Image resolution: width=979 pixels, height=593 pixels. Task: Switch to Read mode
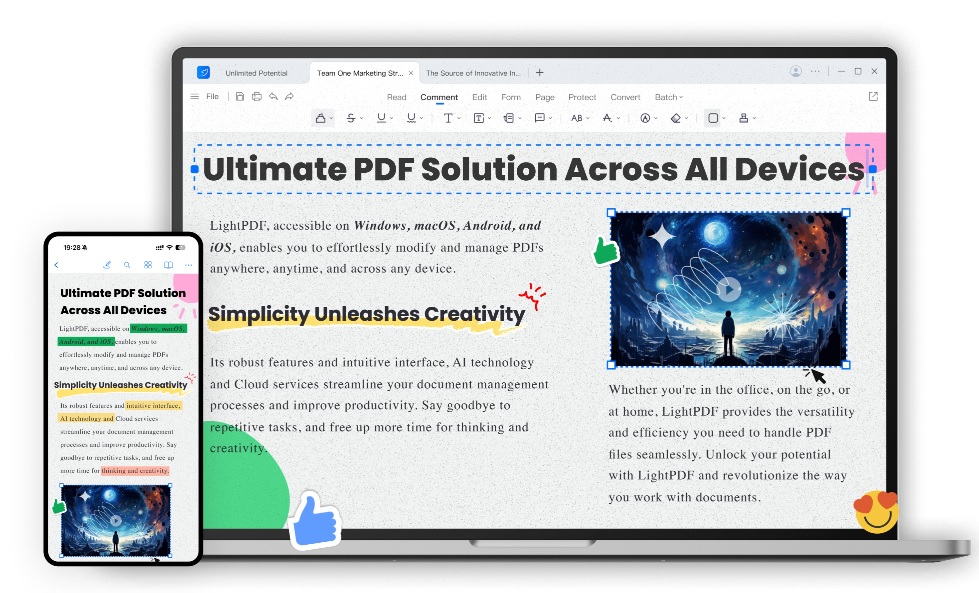396,97
